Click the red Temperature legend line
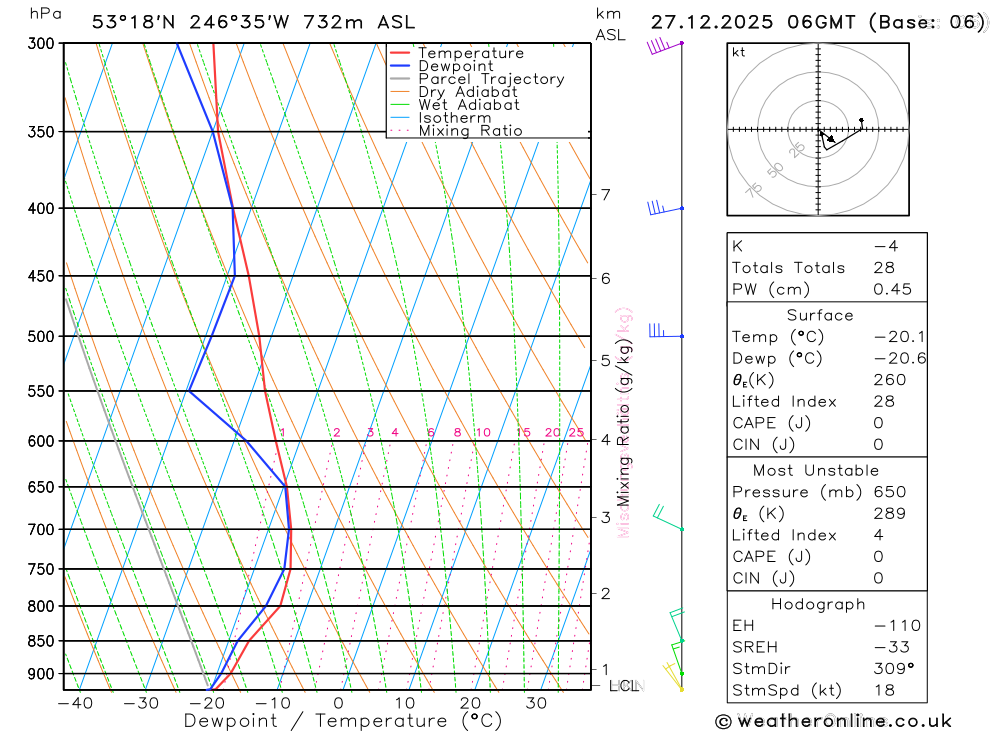Viewport: 1000px width, 733px height. point(399,53)
